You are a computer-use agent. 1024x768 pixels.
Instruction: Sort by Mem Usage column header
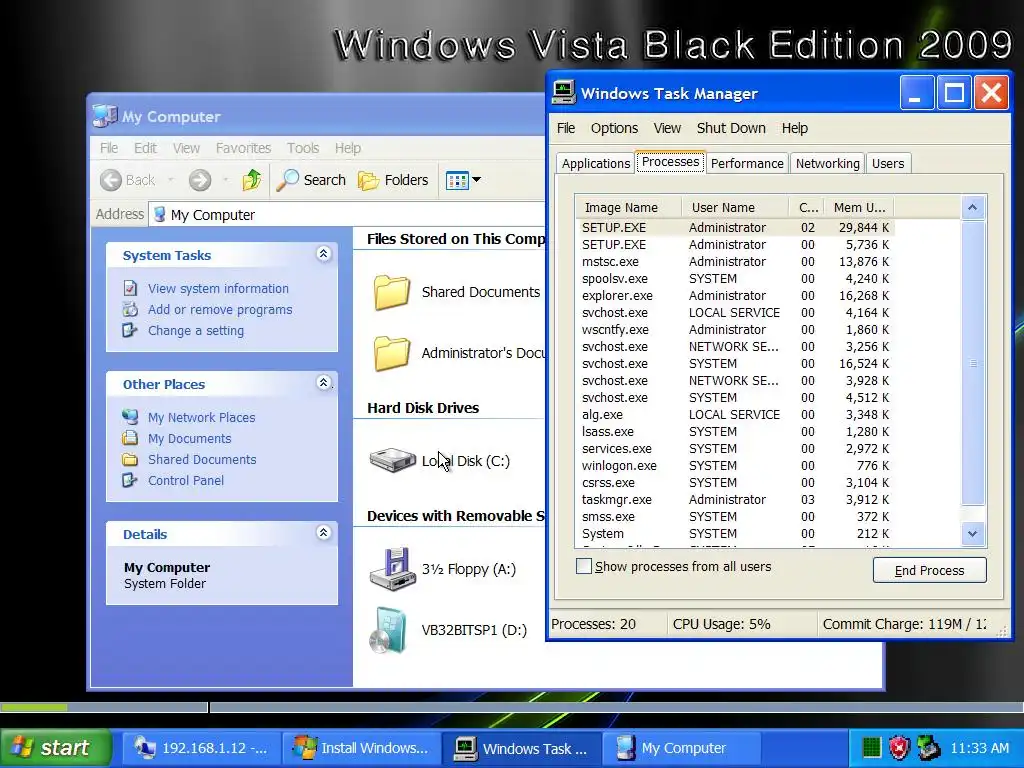click(859, 208)
